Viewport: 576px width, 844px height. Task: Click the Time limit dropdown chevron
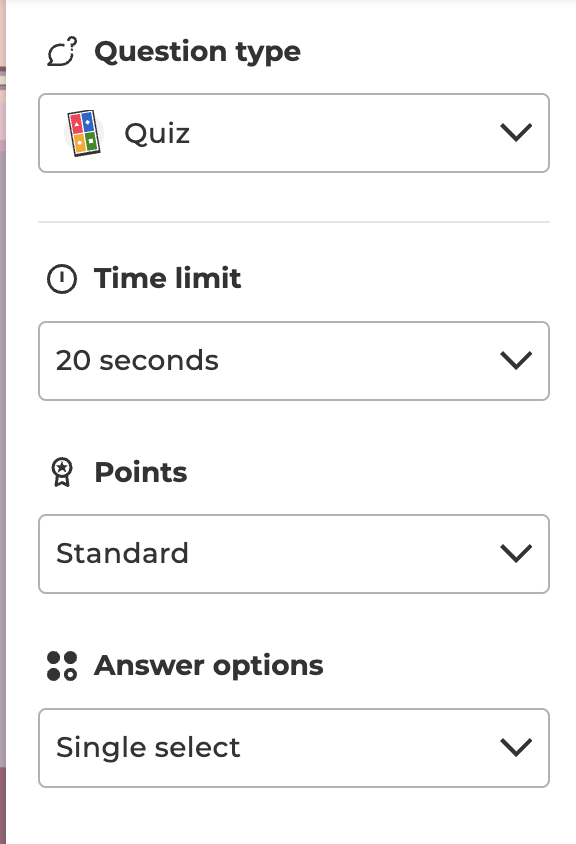[x=516, y=360]
